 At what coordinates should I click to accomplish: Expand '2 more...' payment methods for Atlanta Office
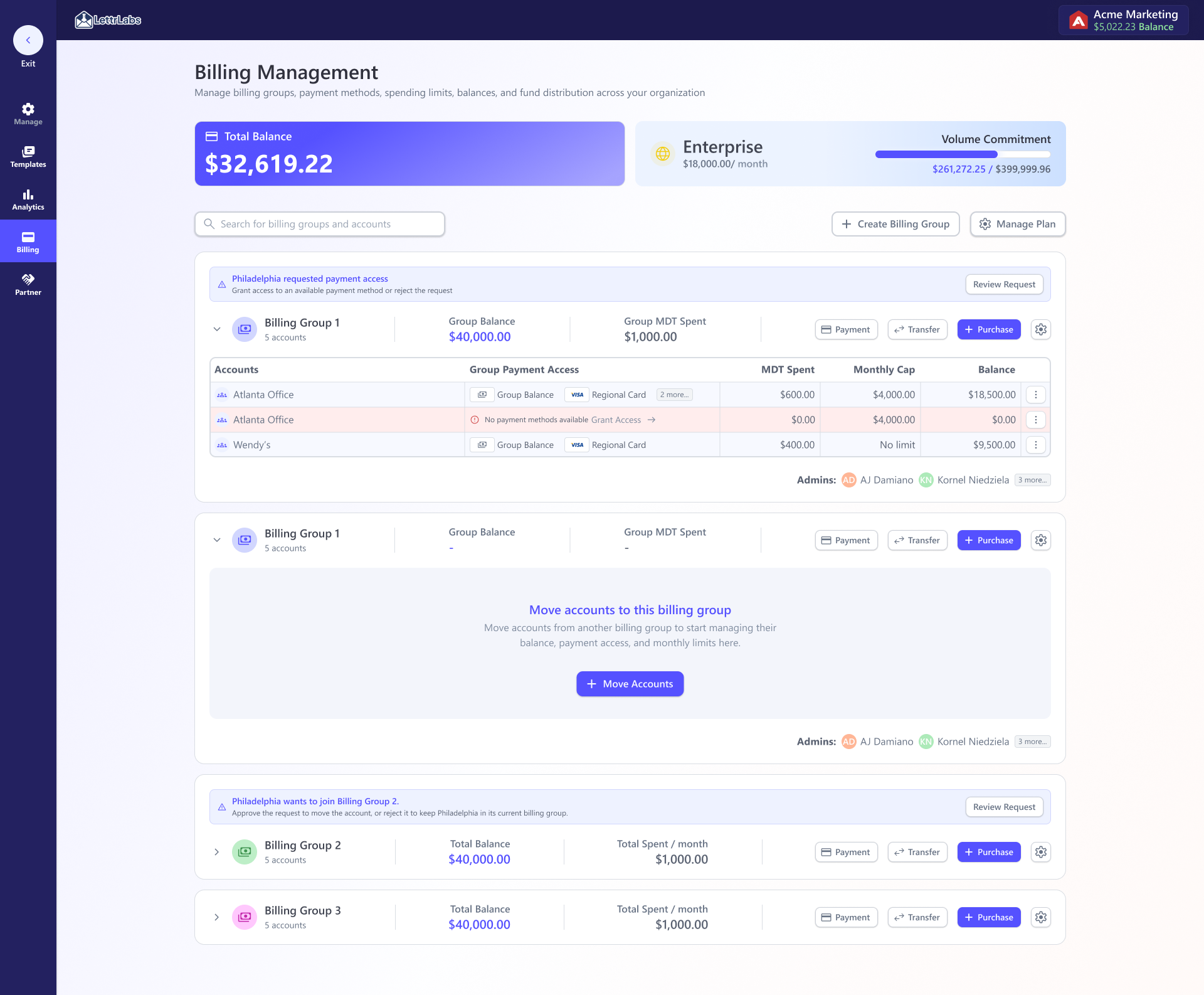(x=675, y=395)
